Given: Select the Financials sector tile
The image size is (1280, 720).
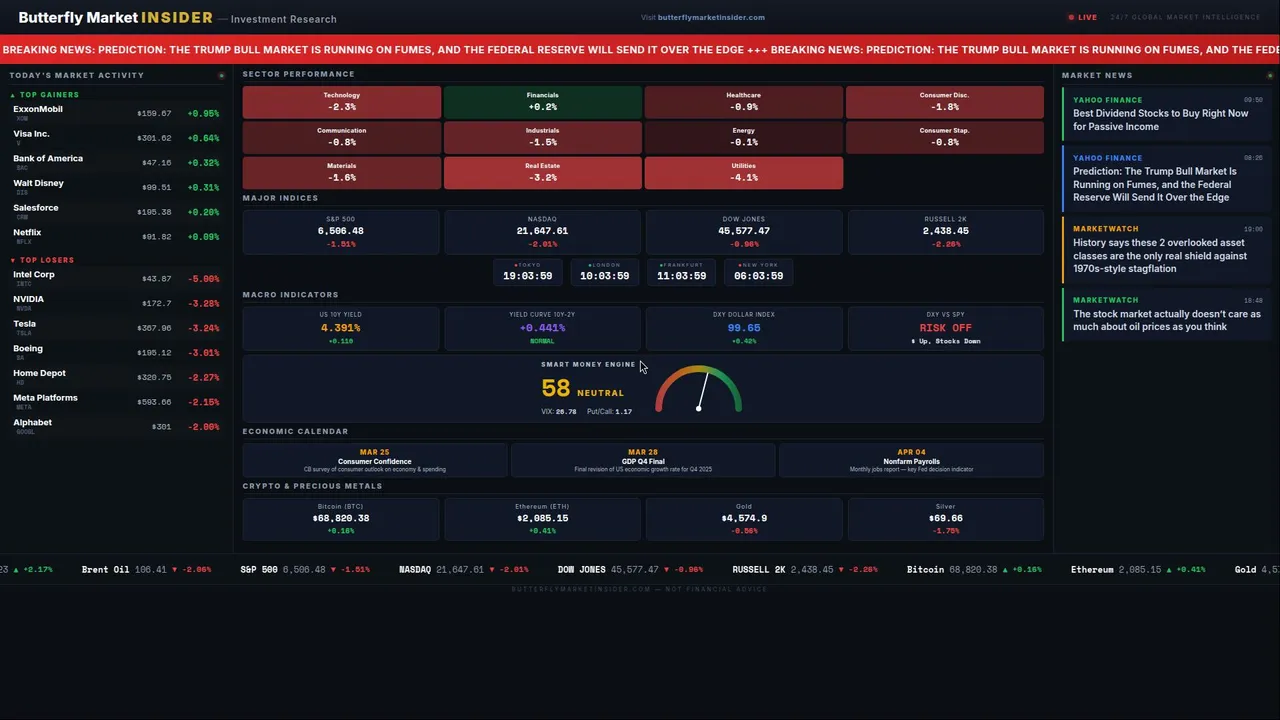Looking at the screenshot, I should pos(543,102).
